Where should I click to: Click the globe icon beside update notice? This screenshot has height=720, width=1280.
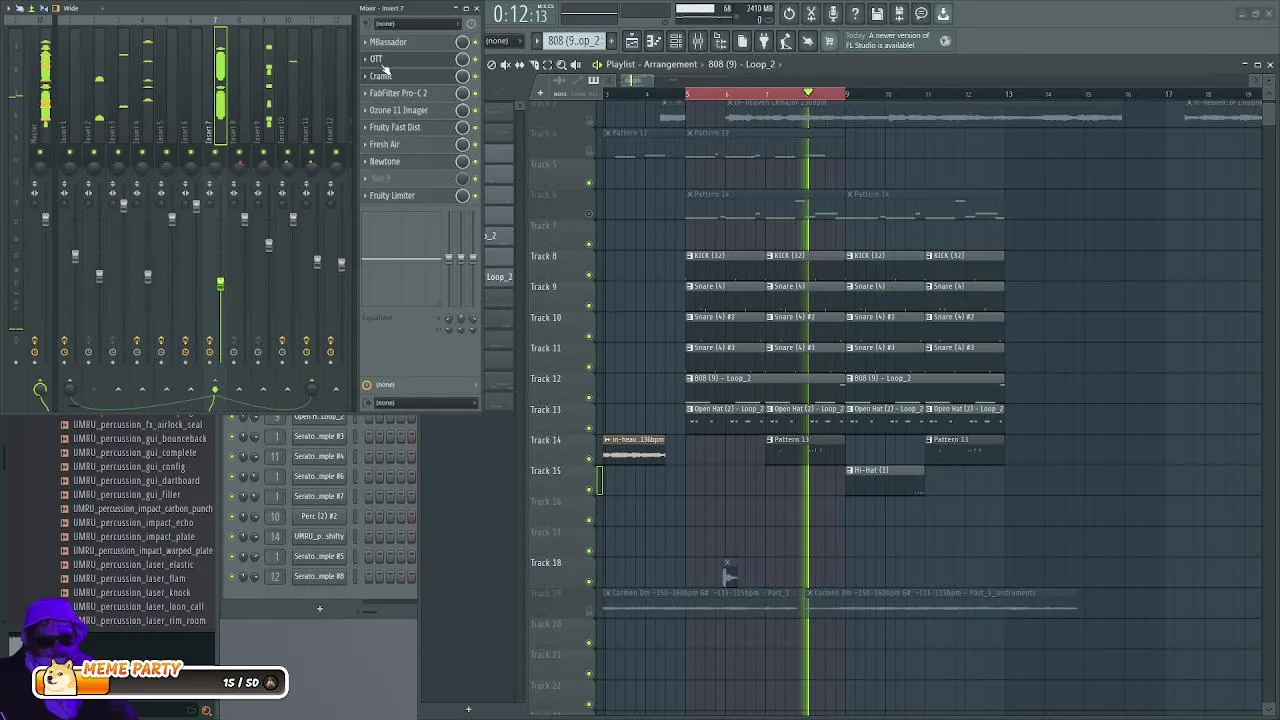tap(945, 41)
